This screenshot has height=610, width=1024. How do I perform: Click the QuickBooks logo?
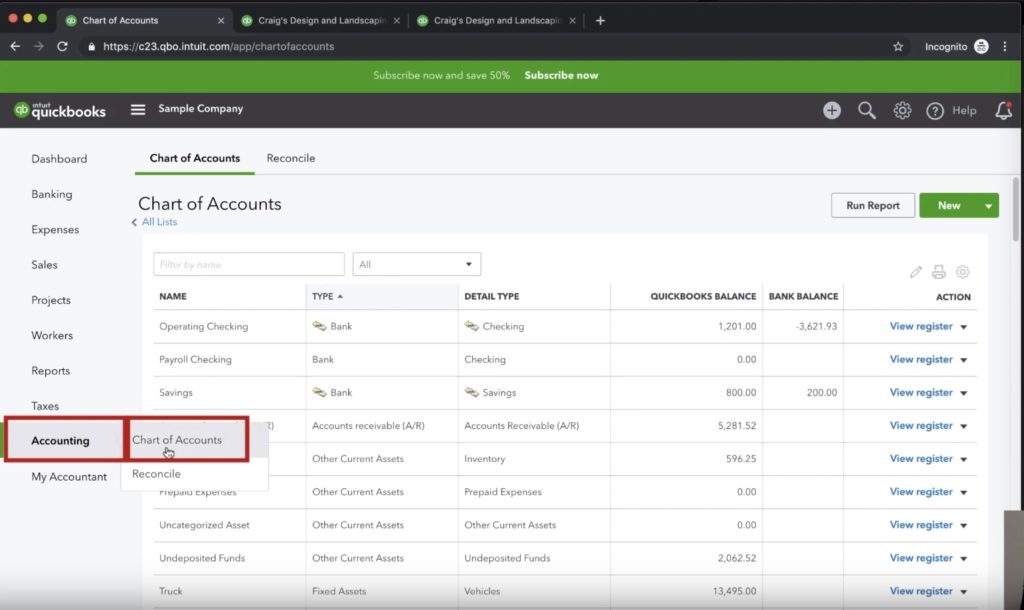60,110
